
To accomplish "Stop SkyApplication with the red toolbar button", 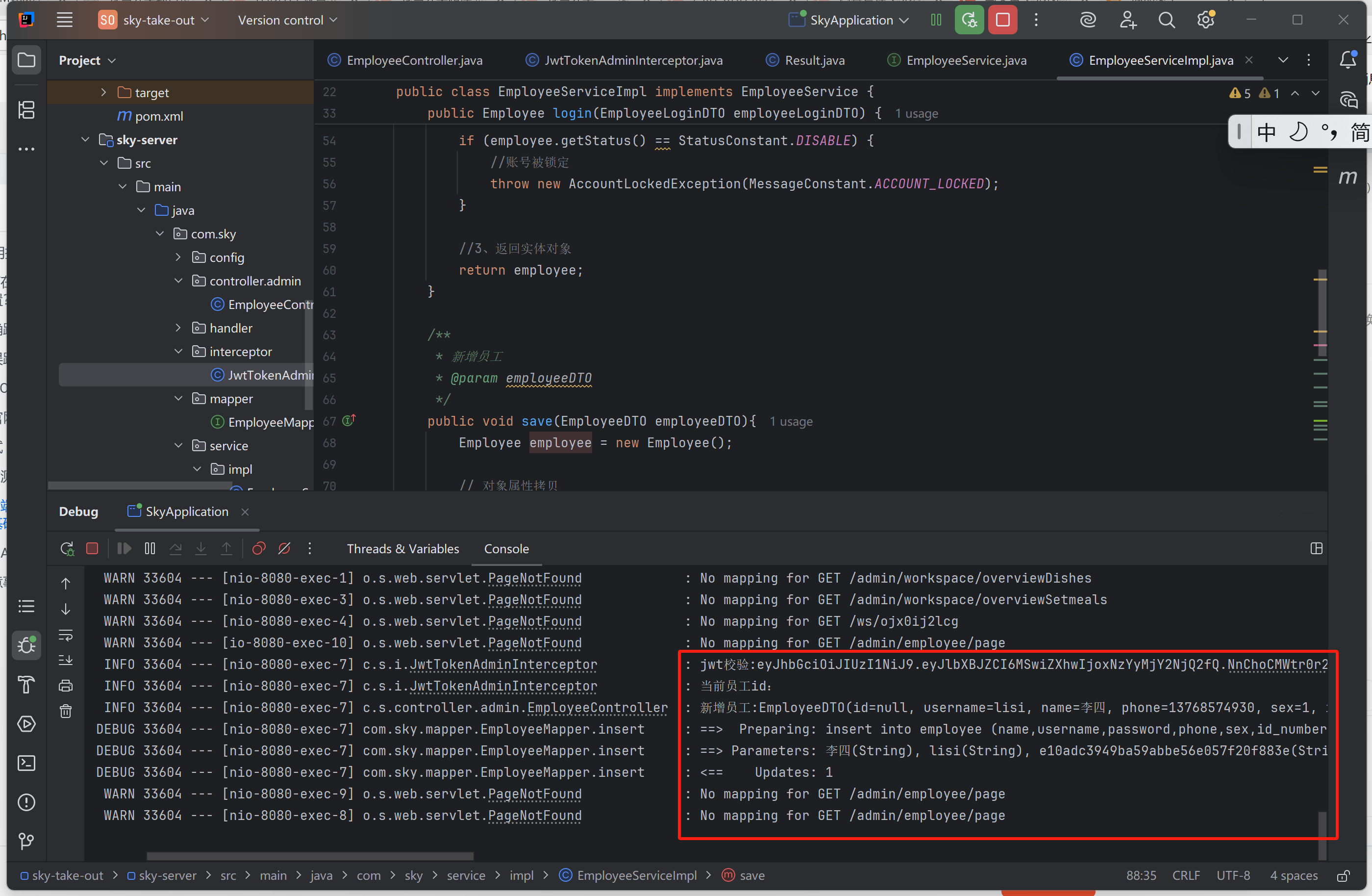I will tap(1002, 20).
